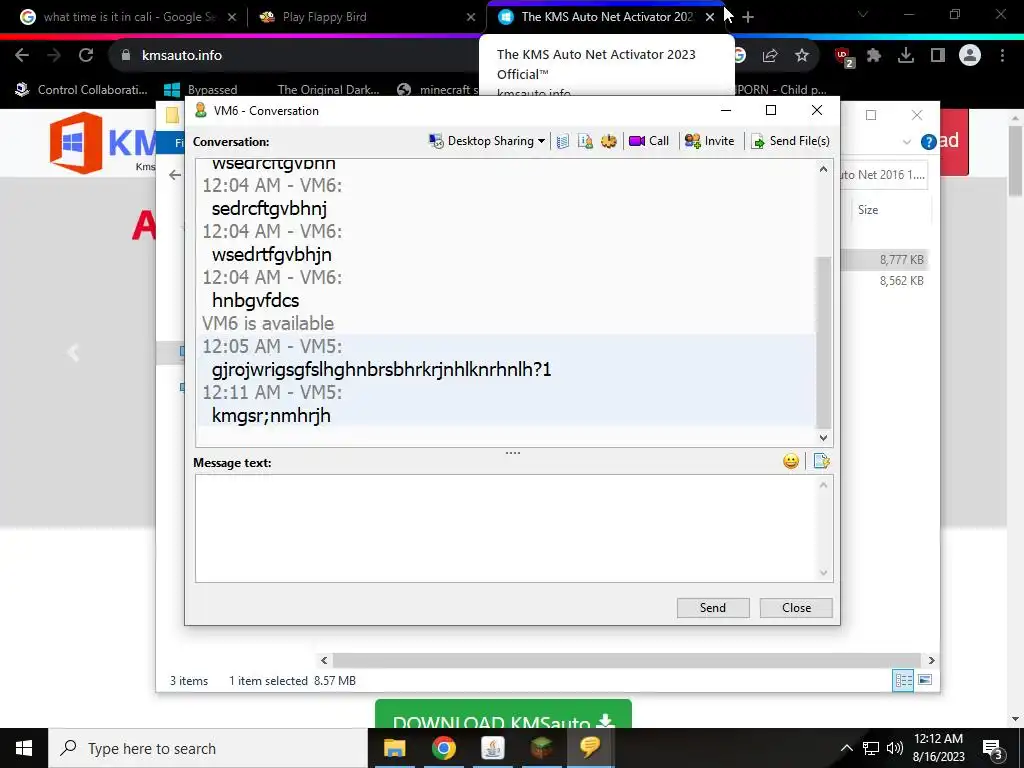Open the contact info icon
1024x768 pixels.
[x=585, y=141]
